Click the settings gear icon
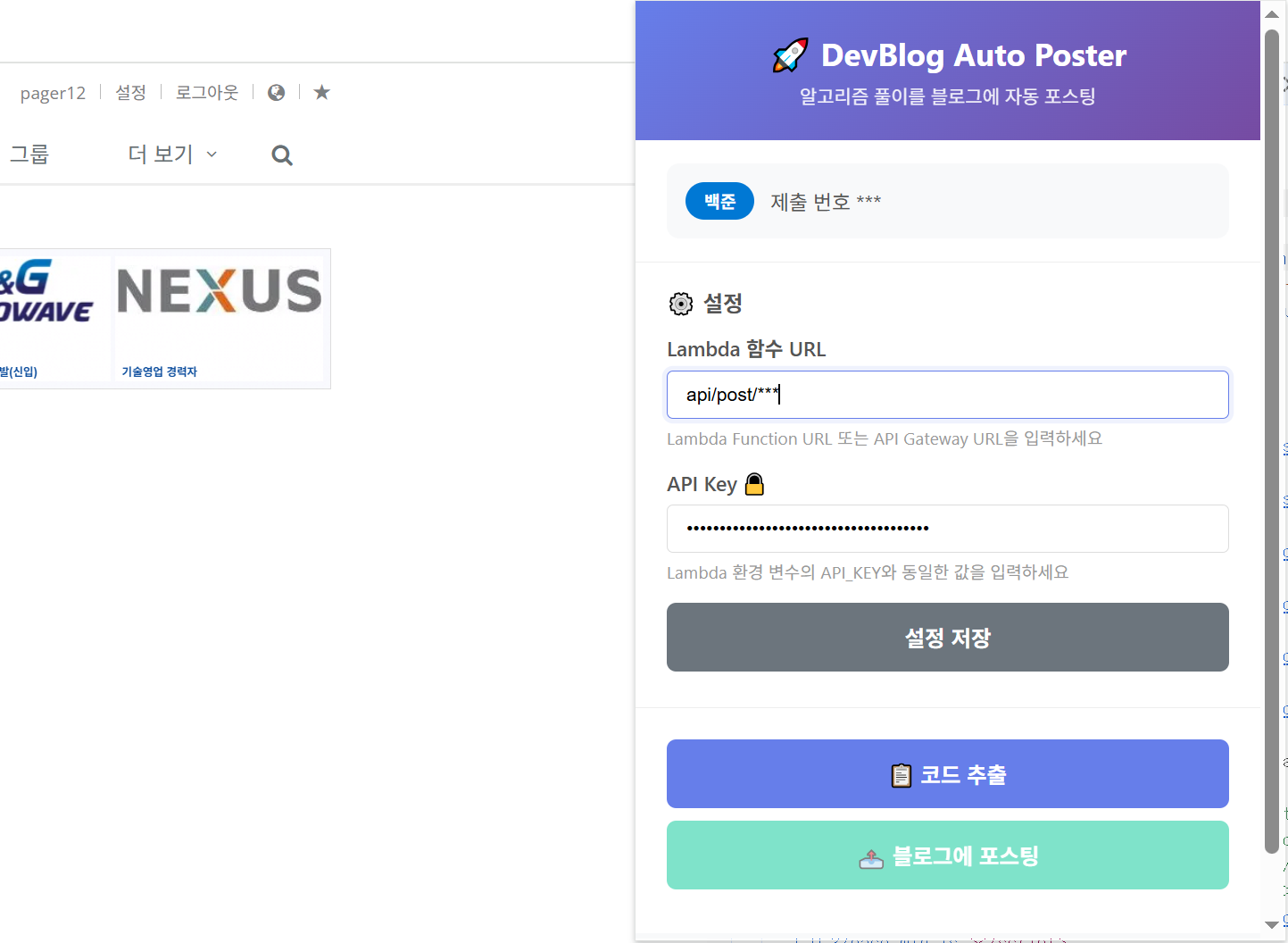The height and width of the screenshot is (943, 1288). [681, 304]
